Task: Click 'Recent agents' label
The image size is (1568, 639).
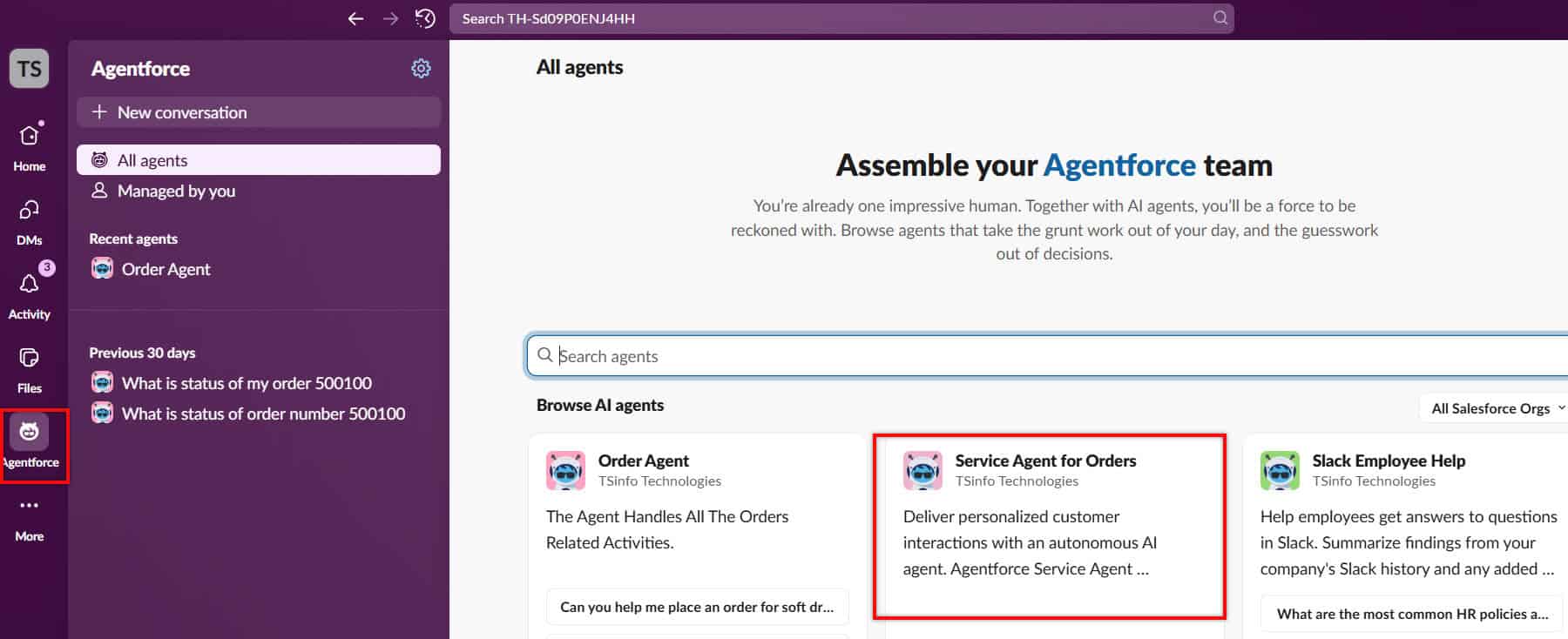Action: pos(133,239)
